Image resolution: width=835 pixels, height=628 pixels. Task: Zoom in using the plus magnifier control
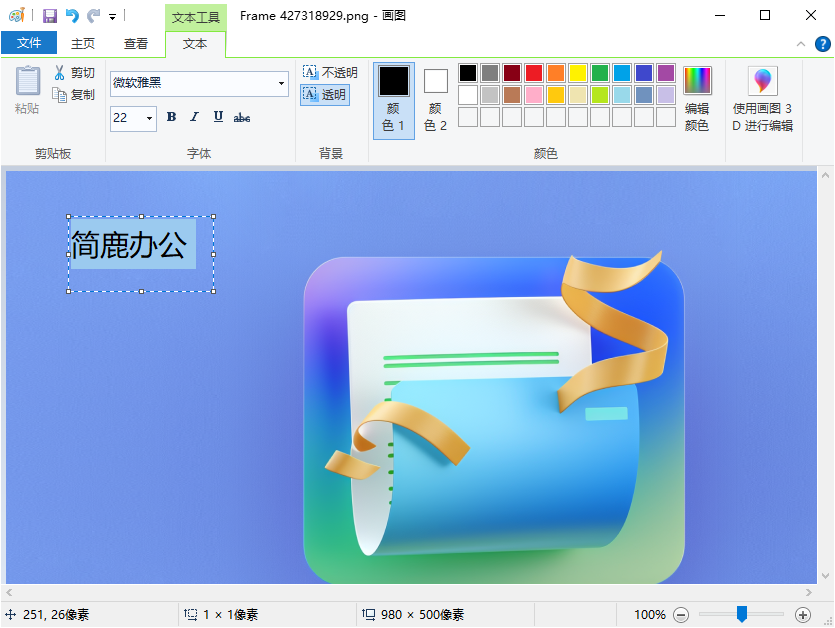(x=802, y=615)
